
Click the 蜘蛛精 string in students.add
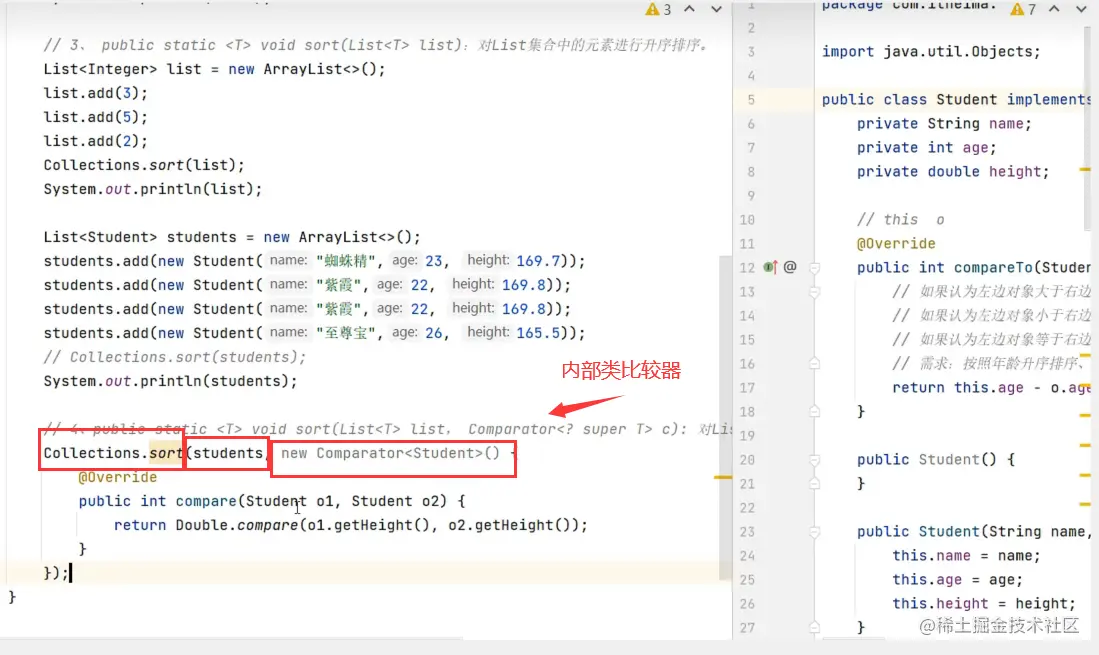346,261
